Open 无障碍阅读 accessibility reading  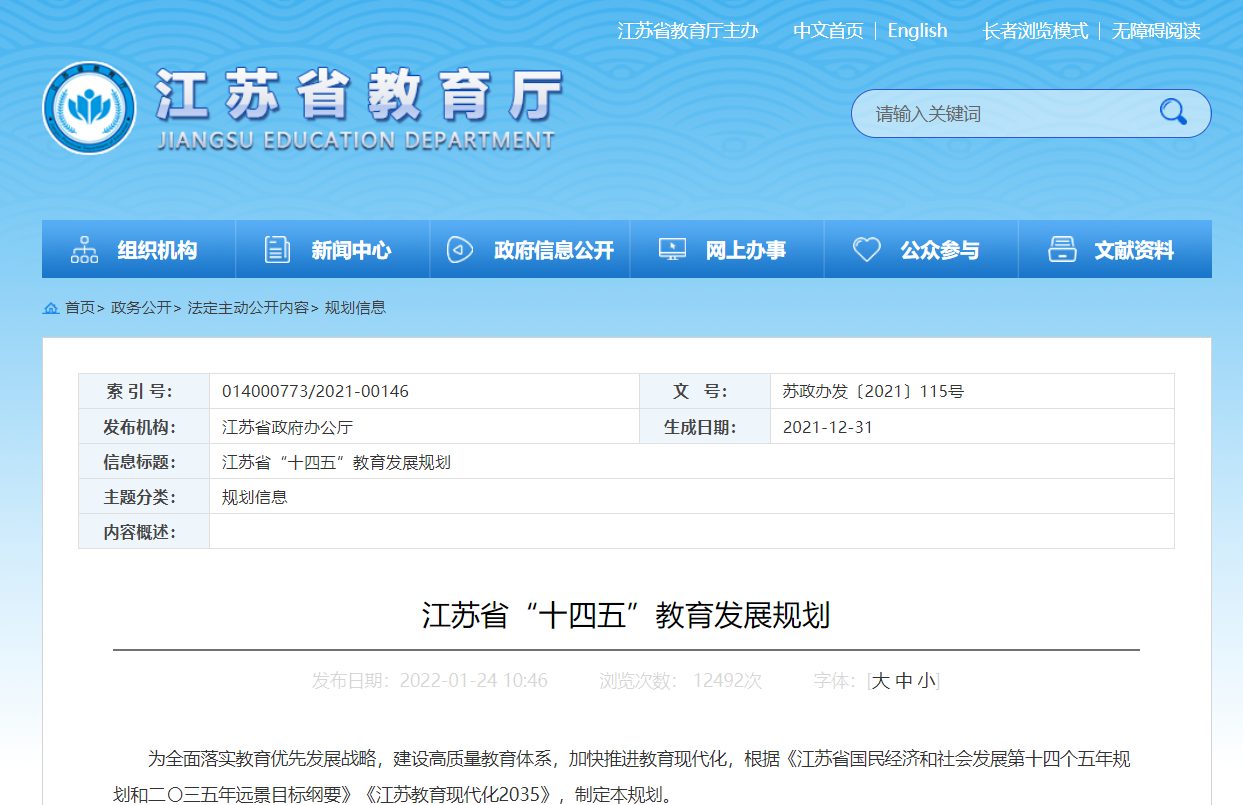click(x=1156, y=31)
